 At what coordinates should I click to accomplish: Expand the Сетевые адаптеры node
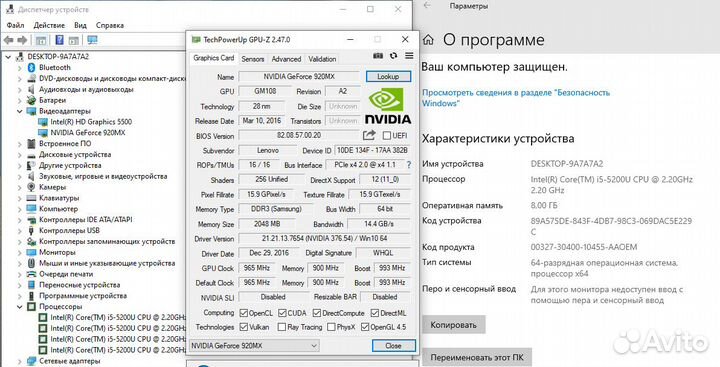click(x=20, y=361)
